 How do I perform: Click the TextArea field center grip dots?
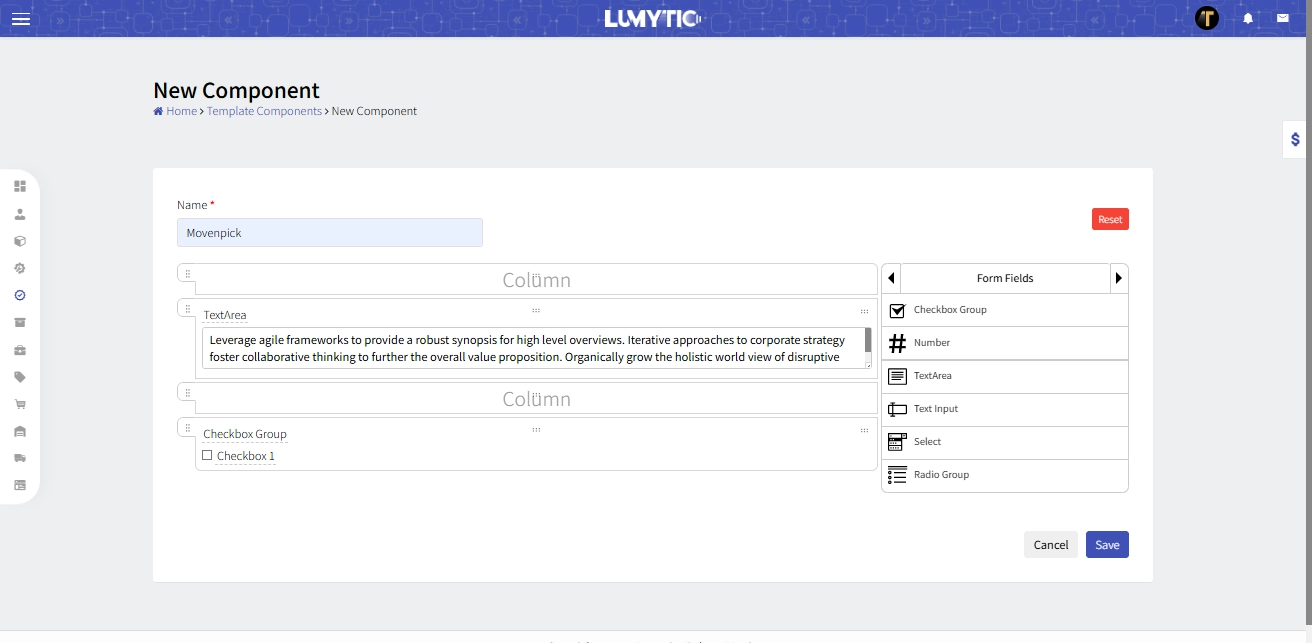pos(536,311)
